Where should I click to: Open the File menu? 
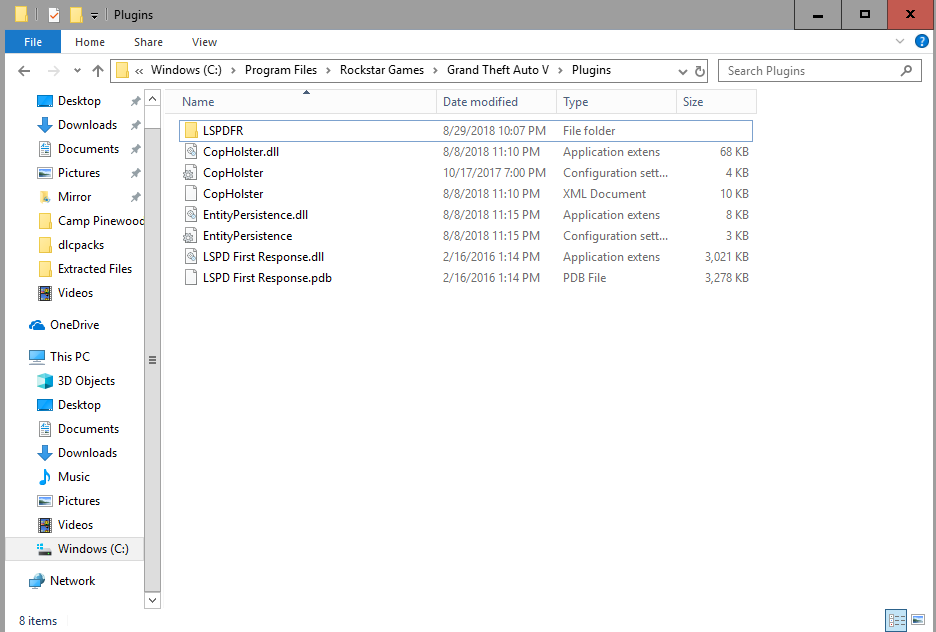pyautogui.click(x=33, y=42)
